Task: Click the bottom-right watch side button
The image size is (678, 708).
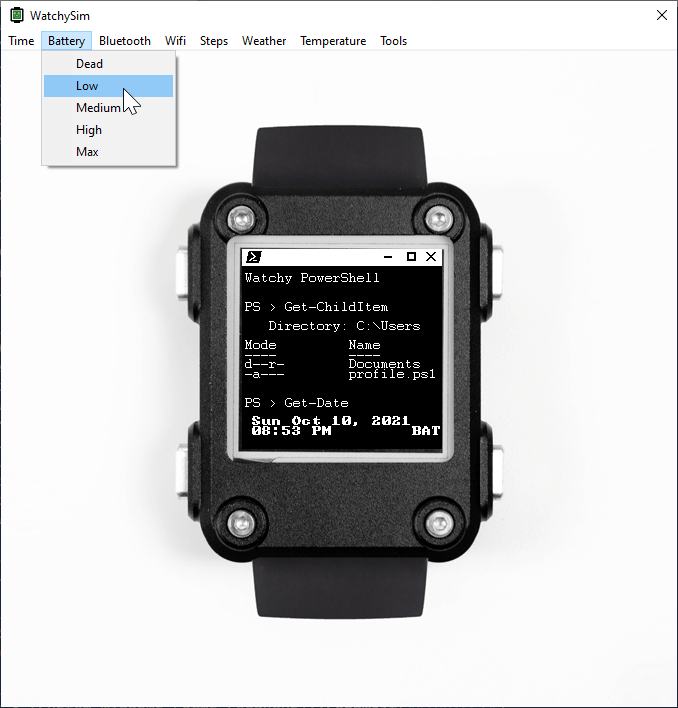Action: pyautogui.click(x=497, y=471)
